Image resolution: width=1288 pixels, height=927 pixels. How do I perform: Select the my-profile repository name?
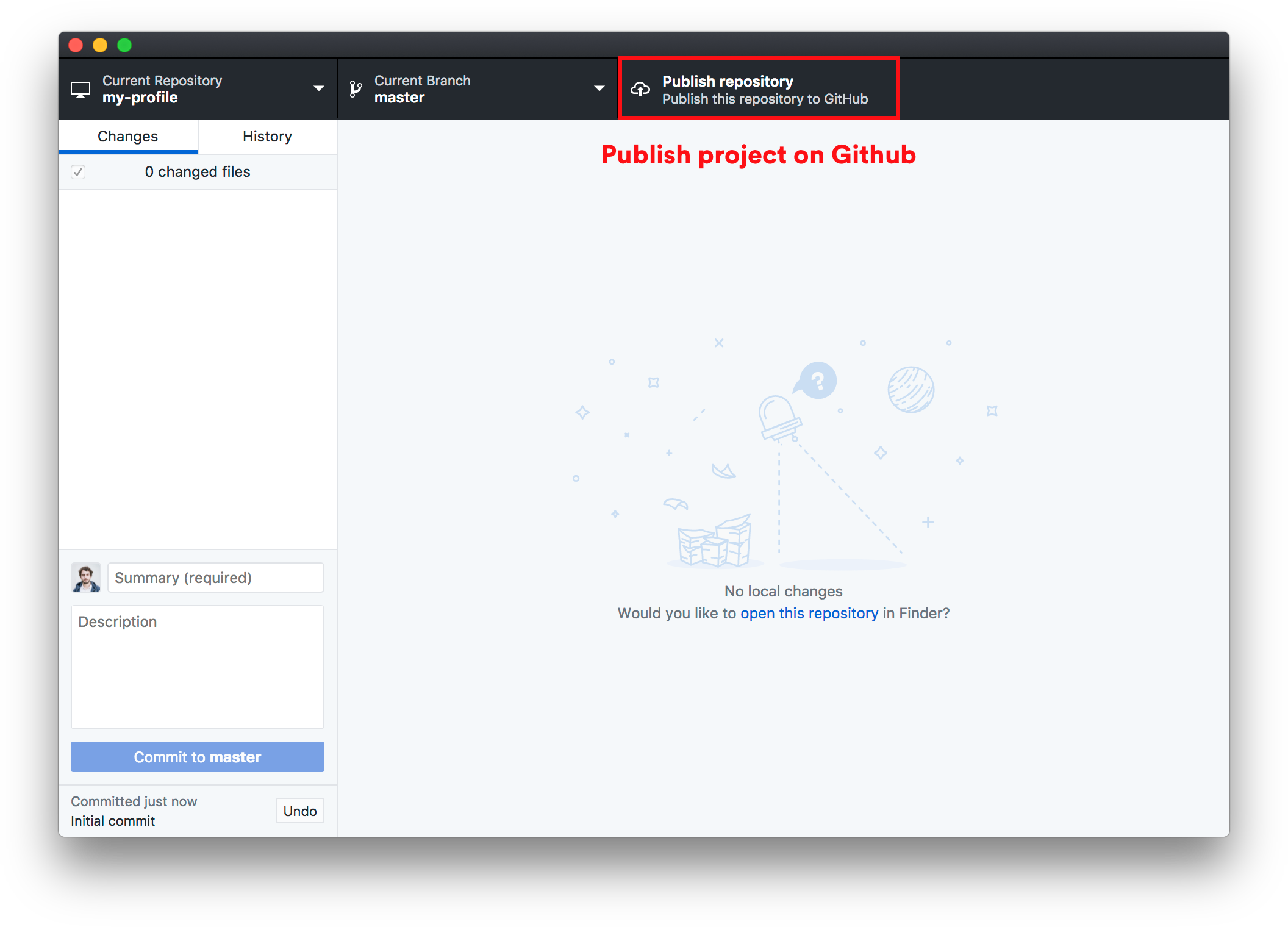(140, 98)
